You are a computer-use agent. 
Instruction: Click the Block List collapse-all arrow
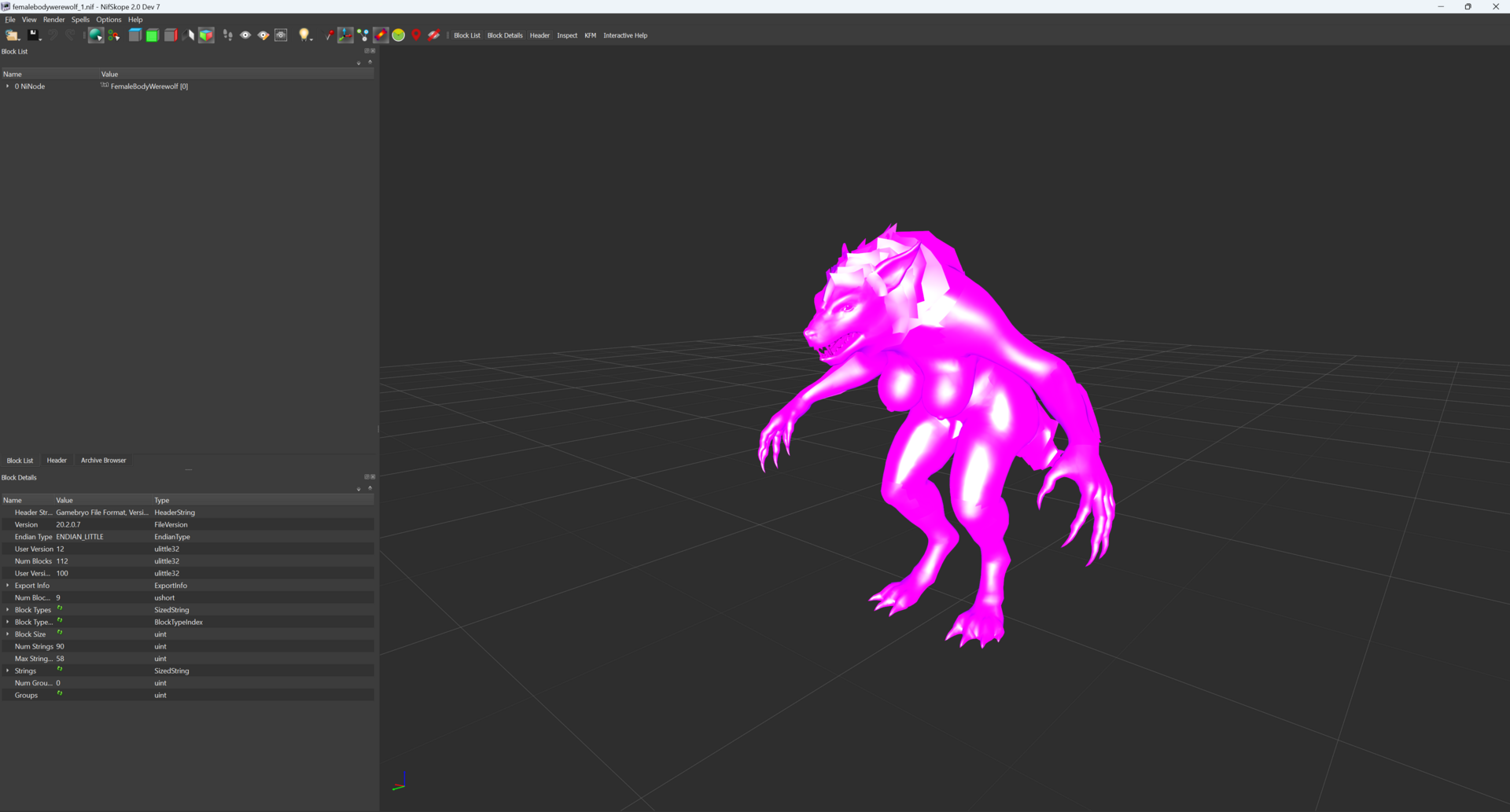click(370, 62)
